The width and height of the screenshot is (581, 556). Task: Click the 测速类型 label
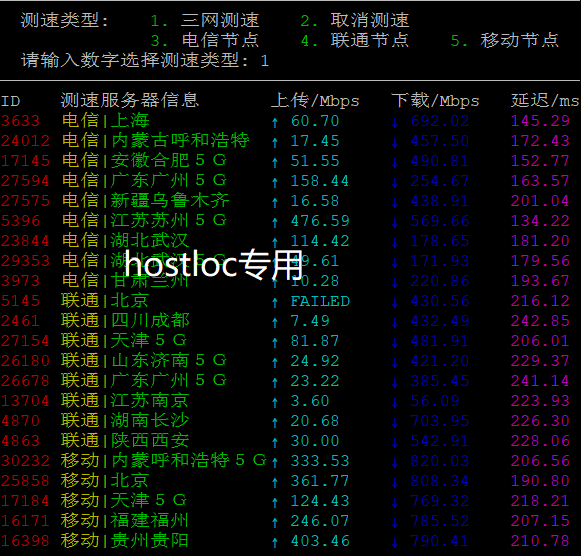64,20
